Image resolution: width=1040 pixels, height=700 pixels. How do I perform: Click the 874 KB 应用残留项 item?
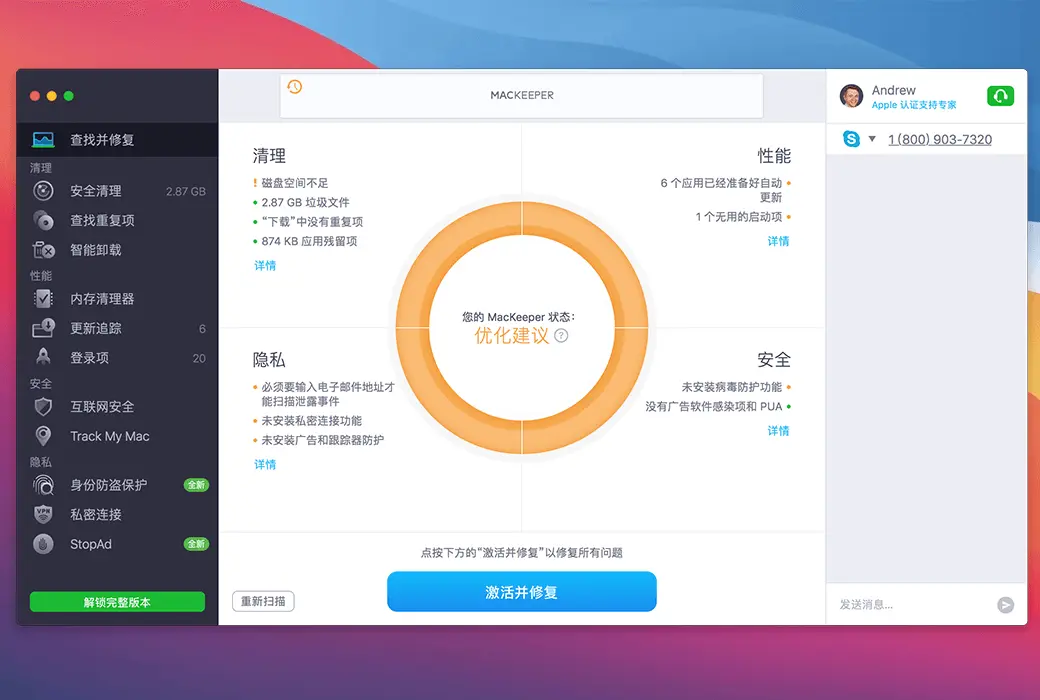coord(309,241)
